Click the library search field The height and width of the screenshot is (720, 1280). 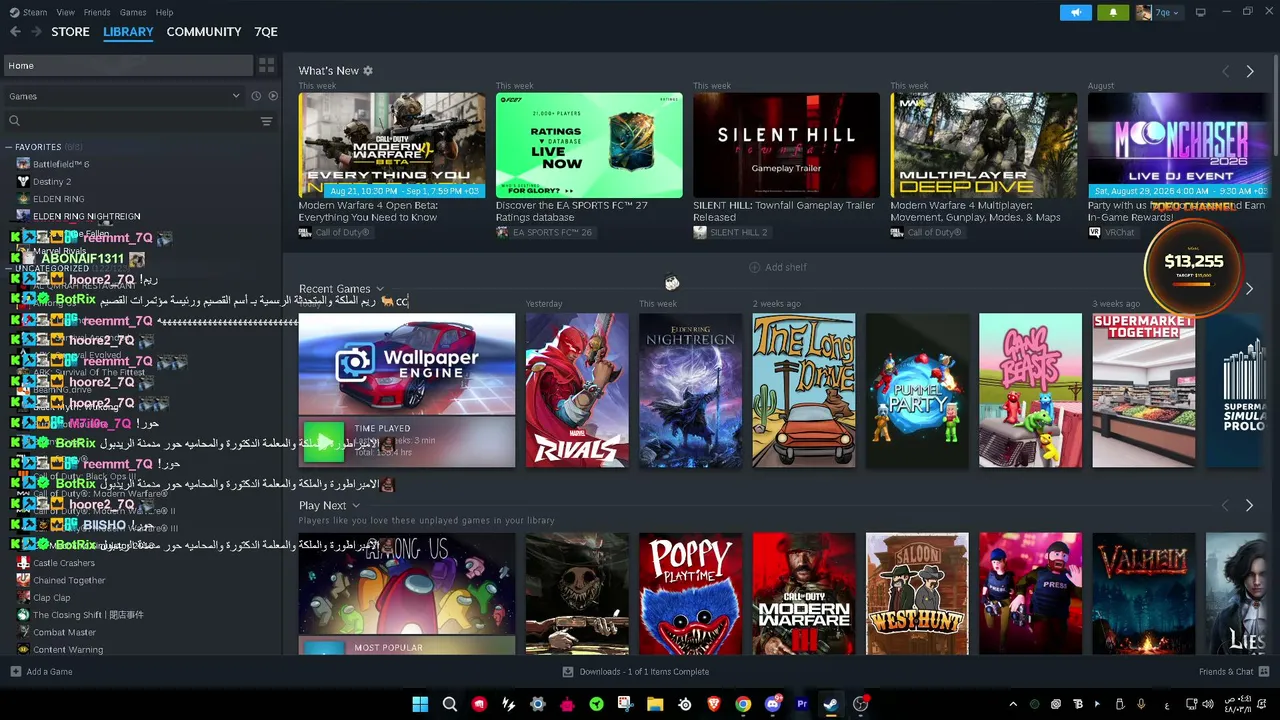coord(130,121)
